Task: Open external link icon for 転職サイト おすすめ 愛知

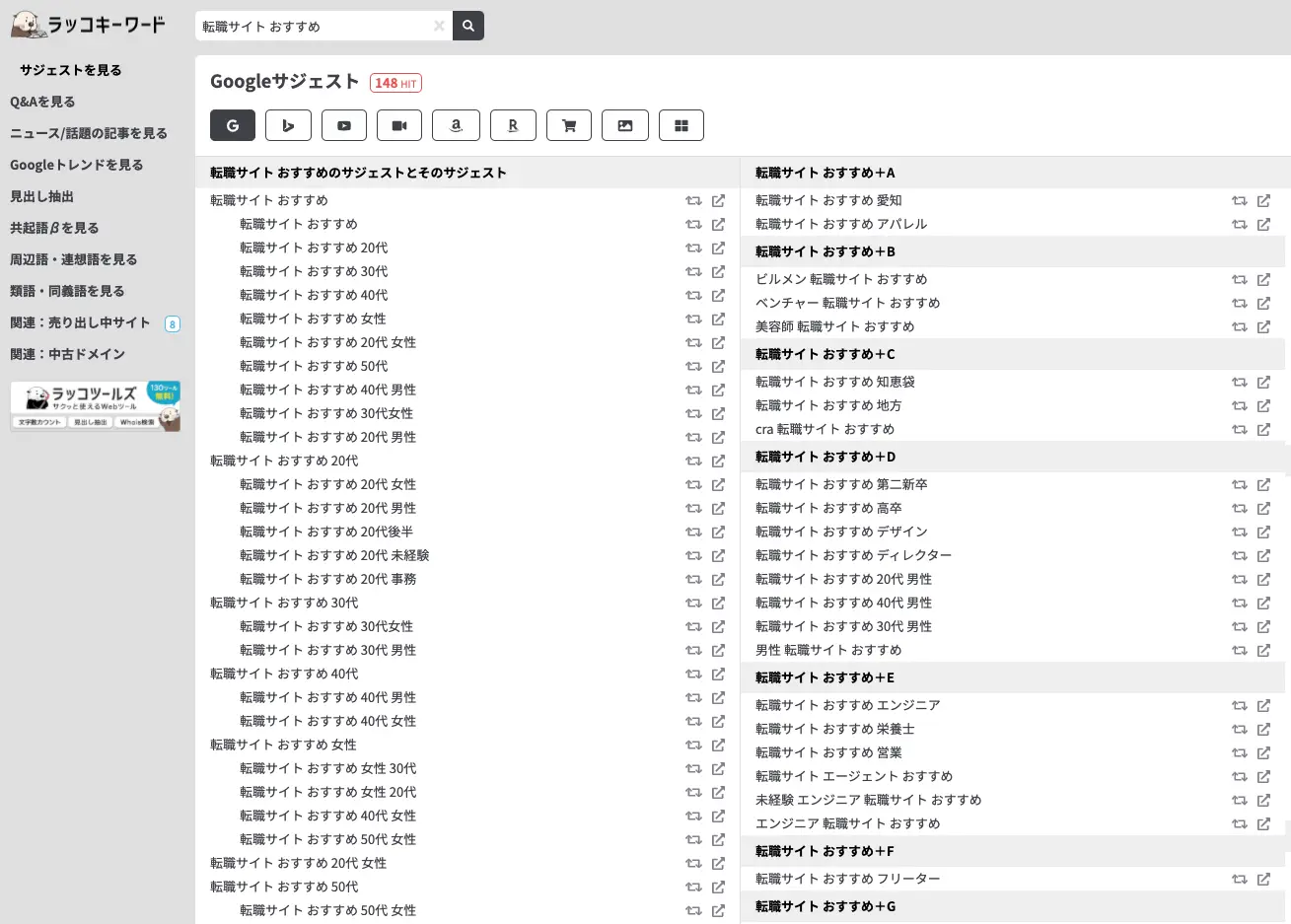Action: [x=1263, y=200]
